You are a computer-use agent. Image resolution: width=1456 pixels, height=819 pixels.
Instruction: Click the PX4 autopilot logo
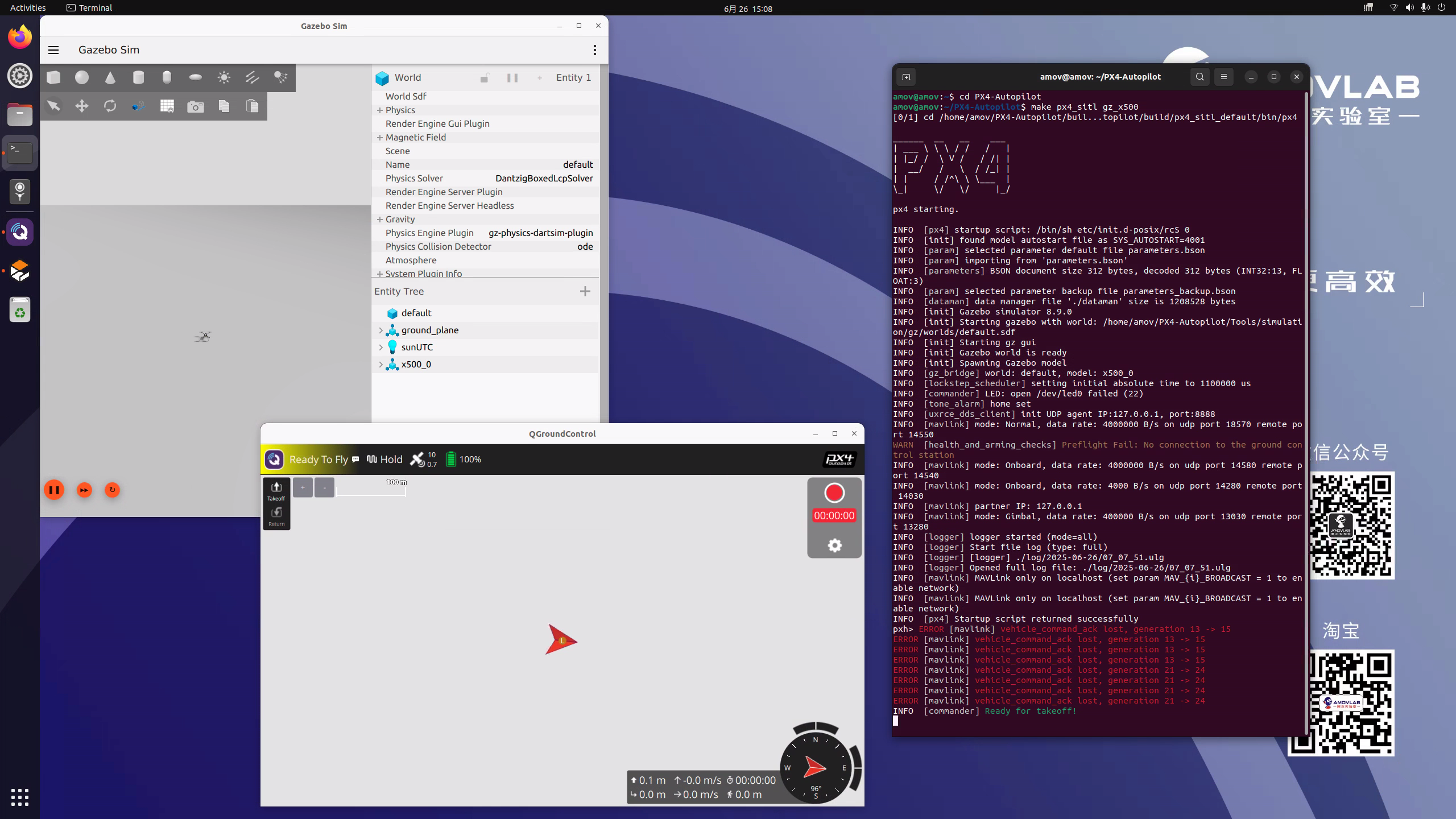tap(839, 459)
